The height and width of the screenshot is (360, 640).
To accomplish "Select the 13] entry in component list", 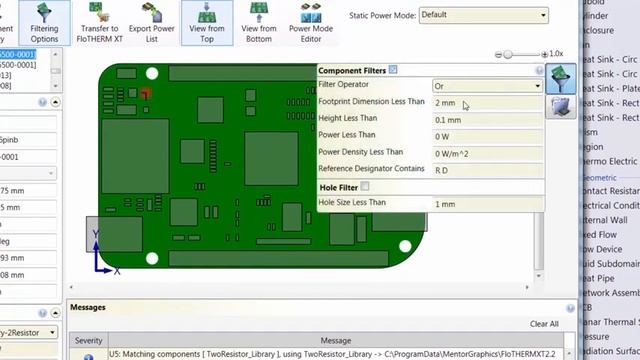I will click(6, 76).
